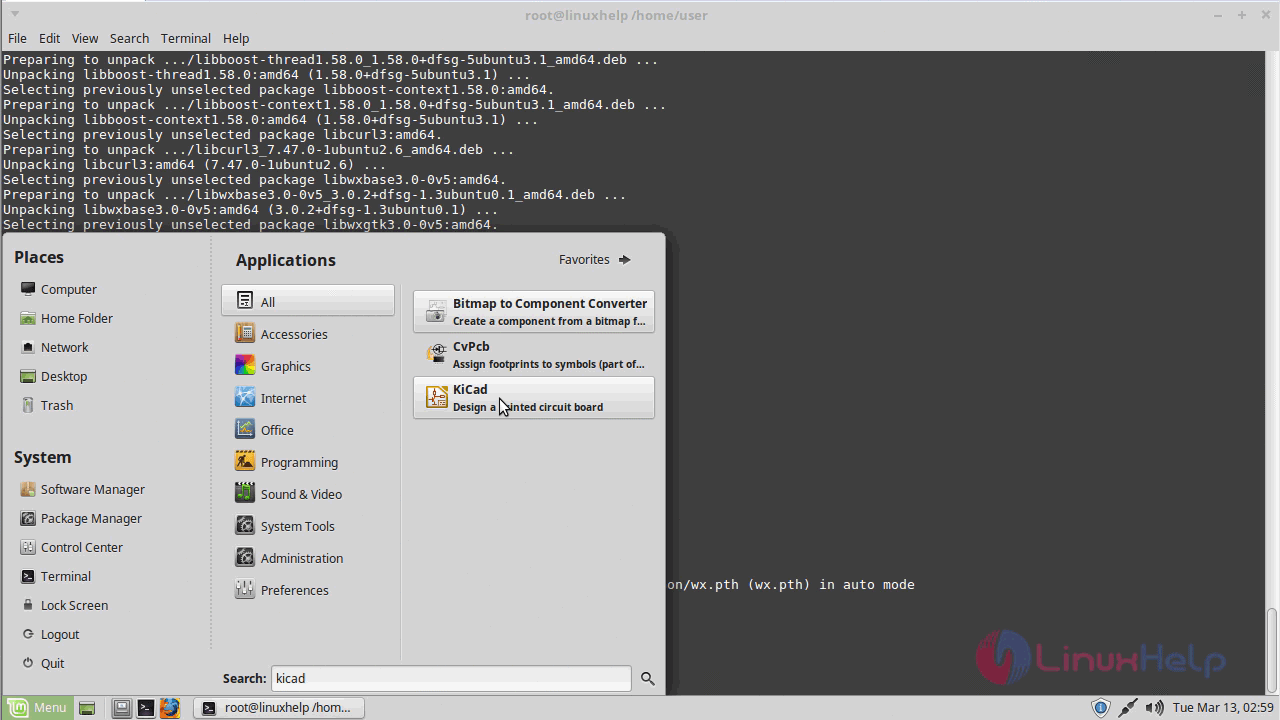Open the terminal View menu

pyautogui.click(x=85, y=38)
